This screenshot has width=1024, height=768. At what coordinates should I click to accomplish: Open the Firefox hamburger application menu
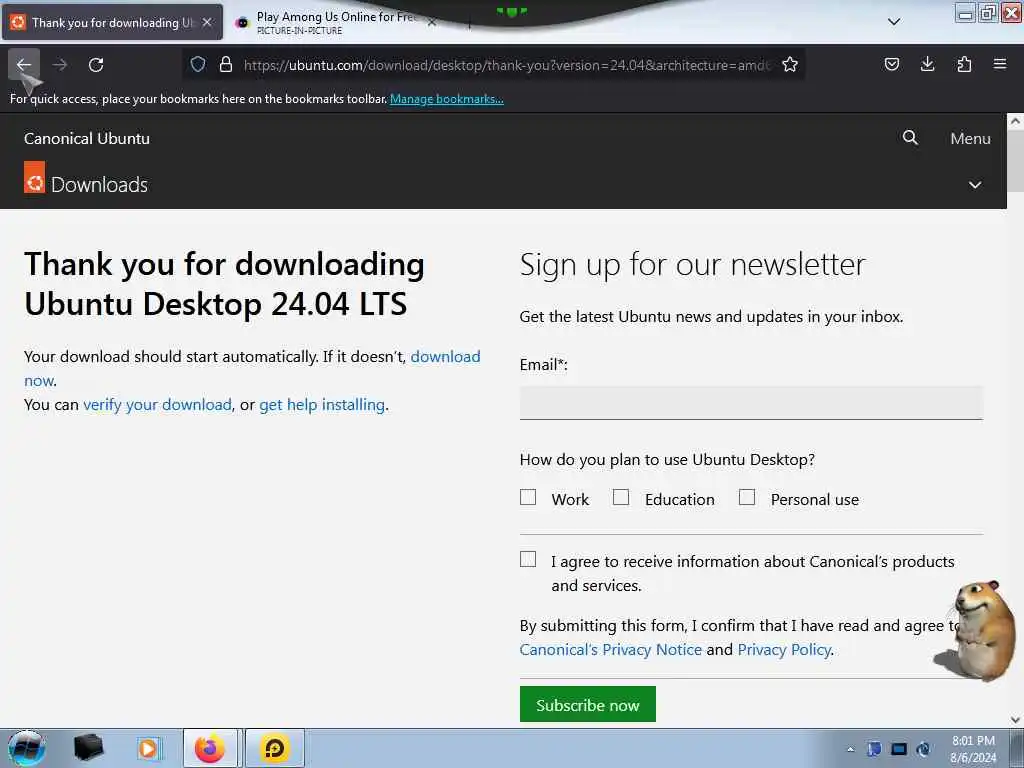pyautogui.click(x=1000, y=64)
